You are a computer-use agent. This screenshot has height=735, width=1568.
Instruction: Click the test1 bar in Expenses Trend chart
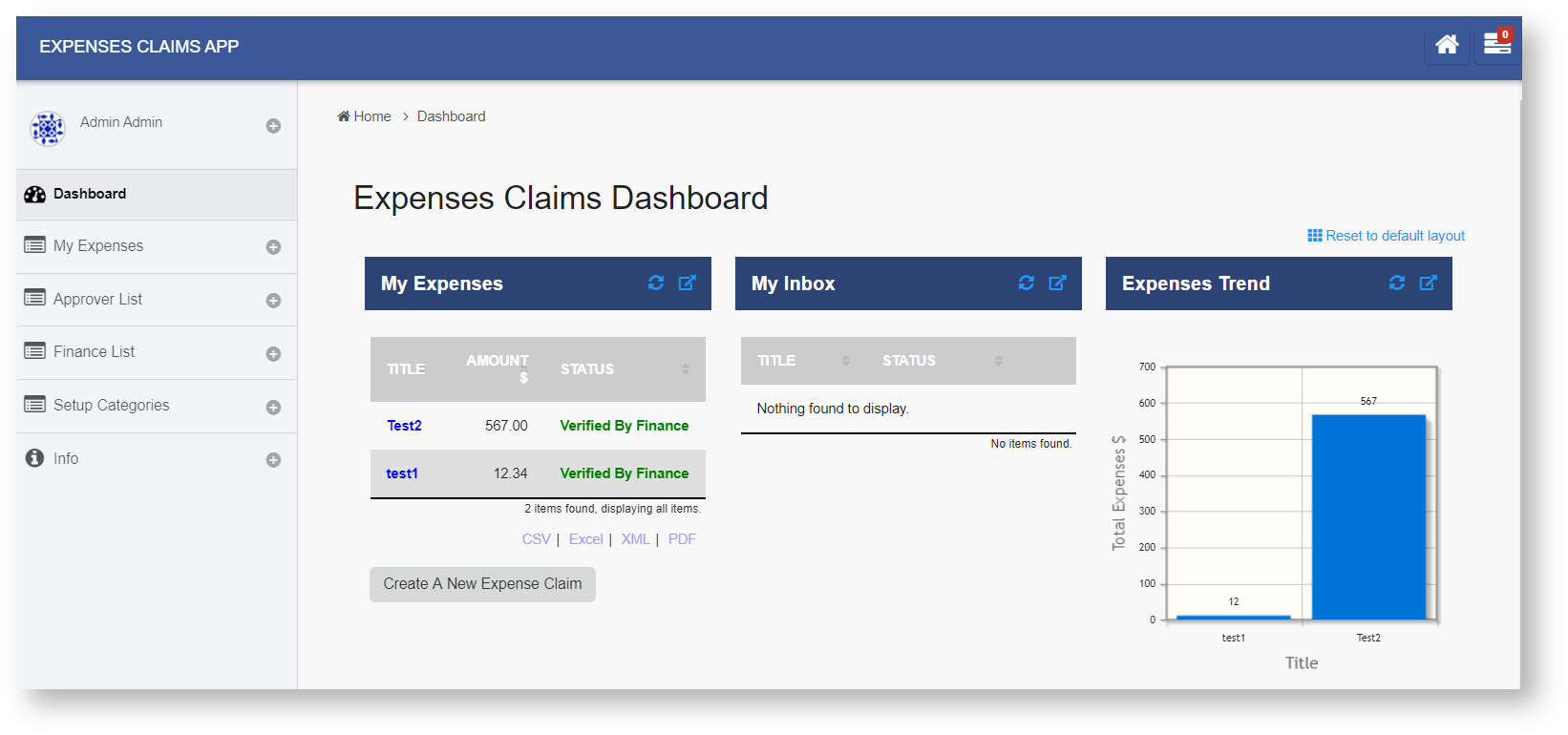pyautogui.click(x=1234, y=618)
